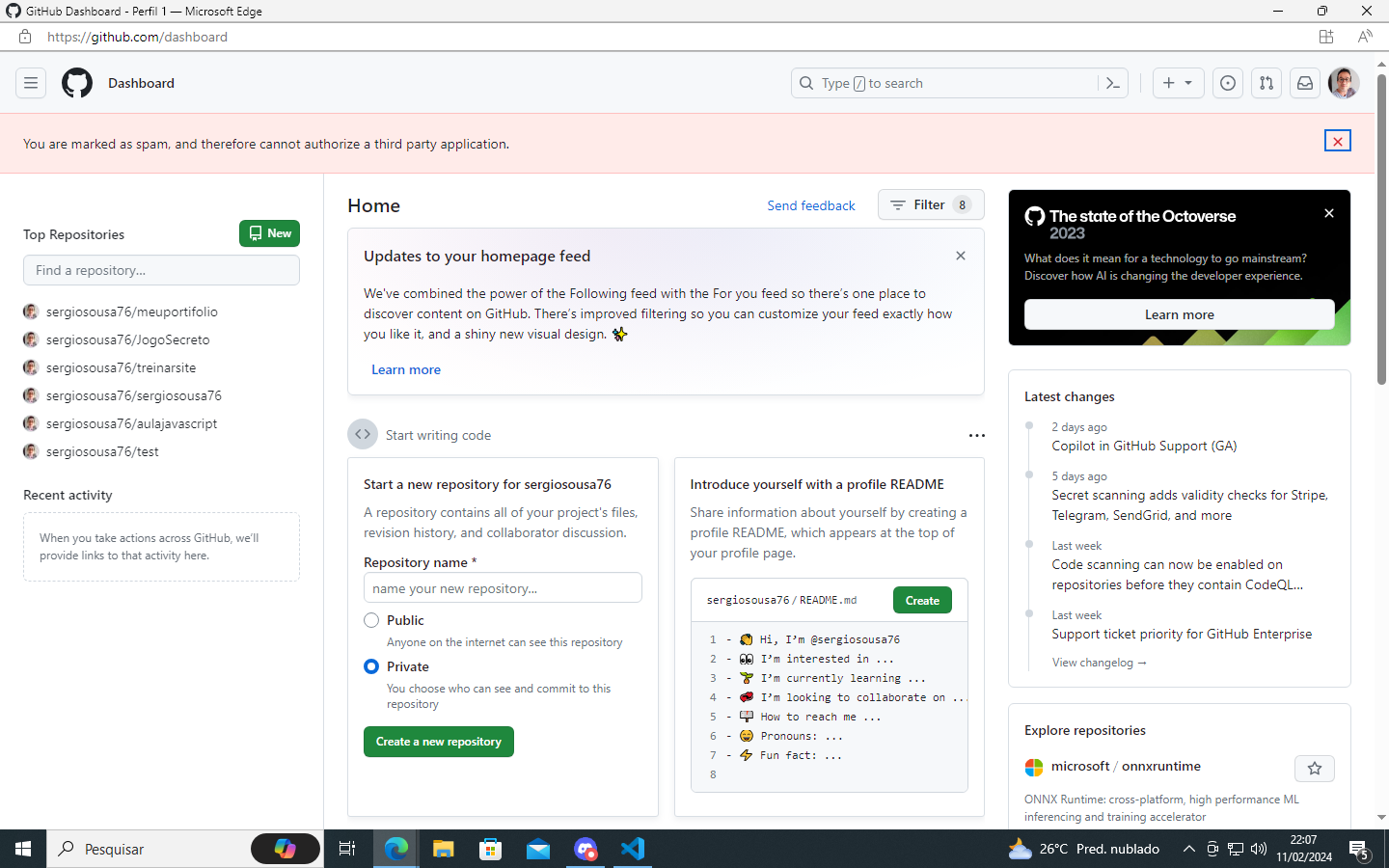This screenshot has height=868, width=1389.
Task: View site information lock icon
Action: click(25, 37)
